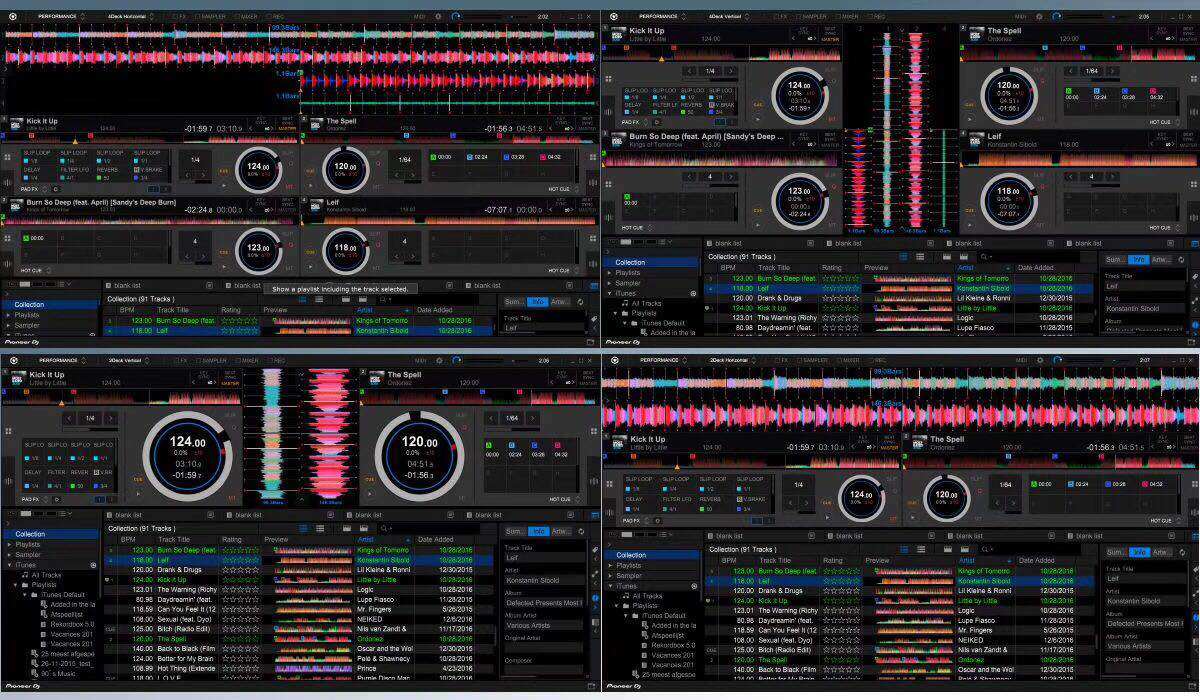The image size is (1200, 700).
Task: Open 2Deck Vertical layout dropdown
Action: 129,360
